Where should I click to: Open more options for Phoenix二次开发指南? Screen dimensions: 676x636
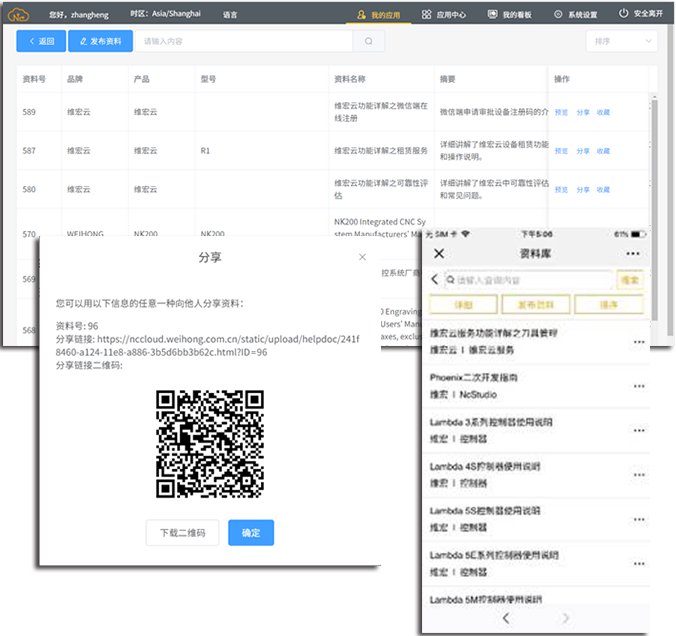pyautogui.click(x=639, y=386)
